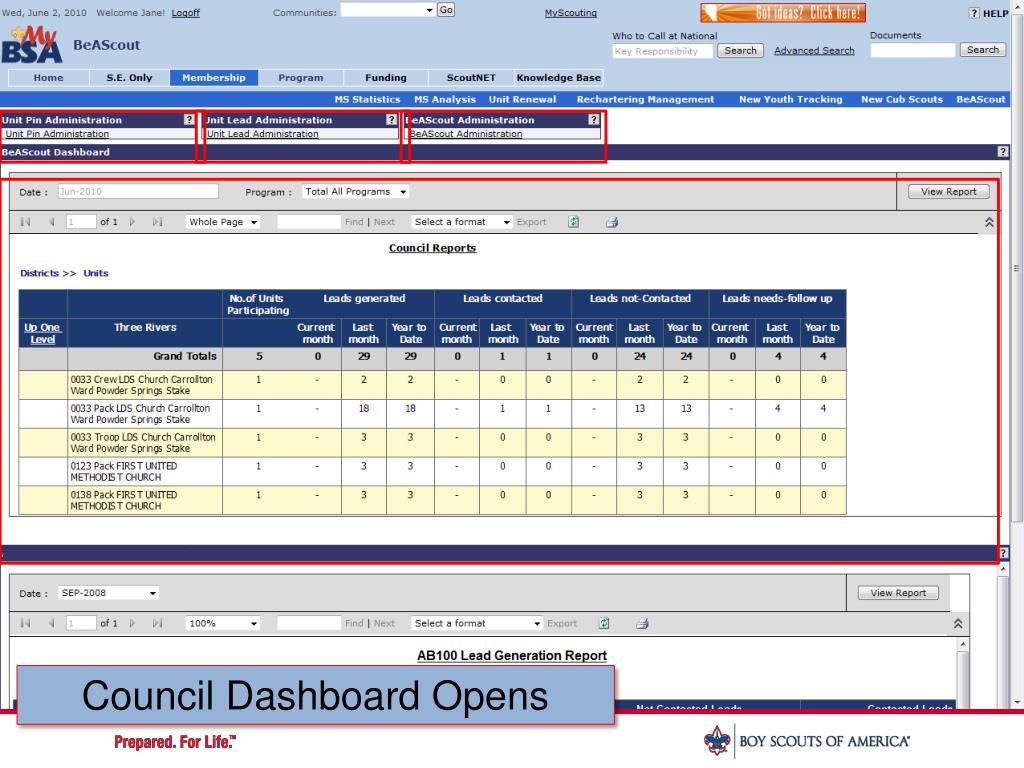
Task: Click Search button for Who to Call
Action: coord(740,50)
